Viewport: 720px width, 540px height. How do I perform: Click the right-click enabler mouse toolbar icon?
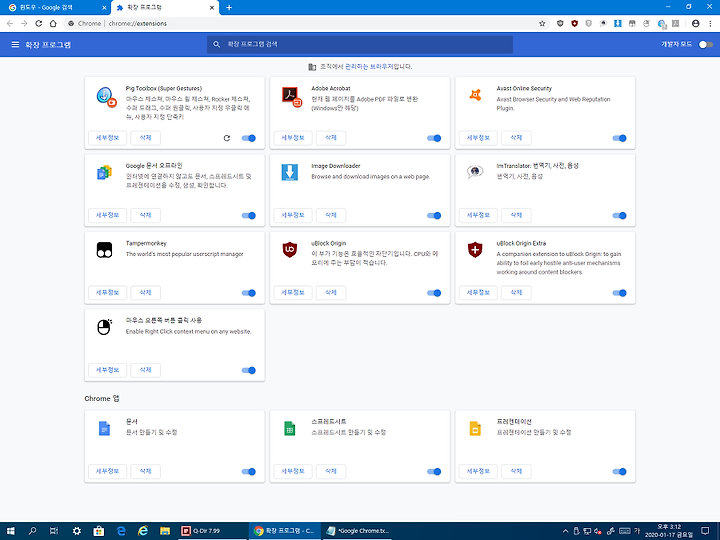647,23
